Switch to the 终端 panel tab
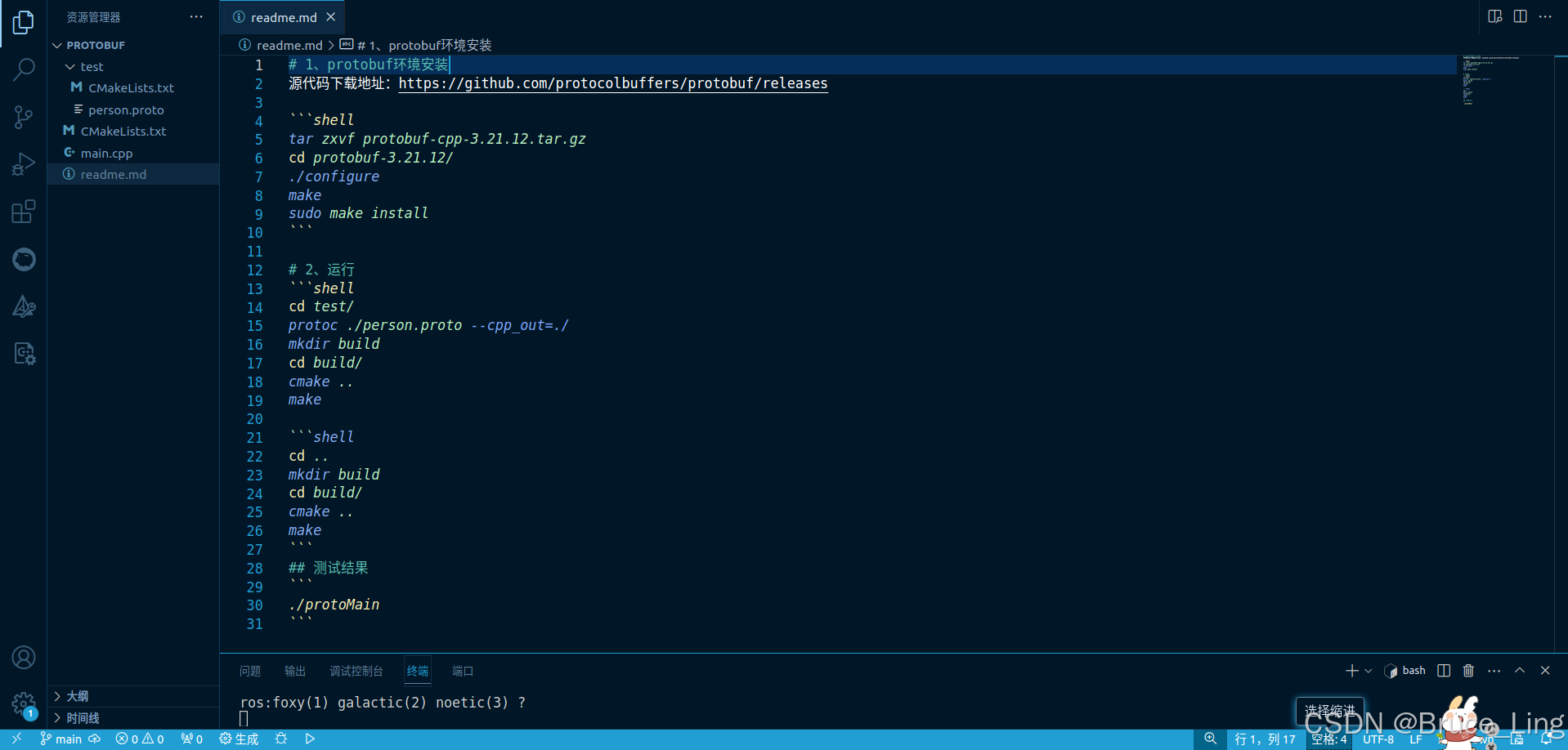 418,671
